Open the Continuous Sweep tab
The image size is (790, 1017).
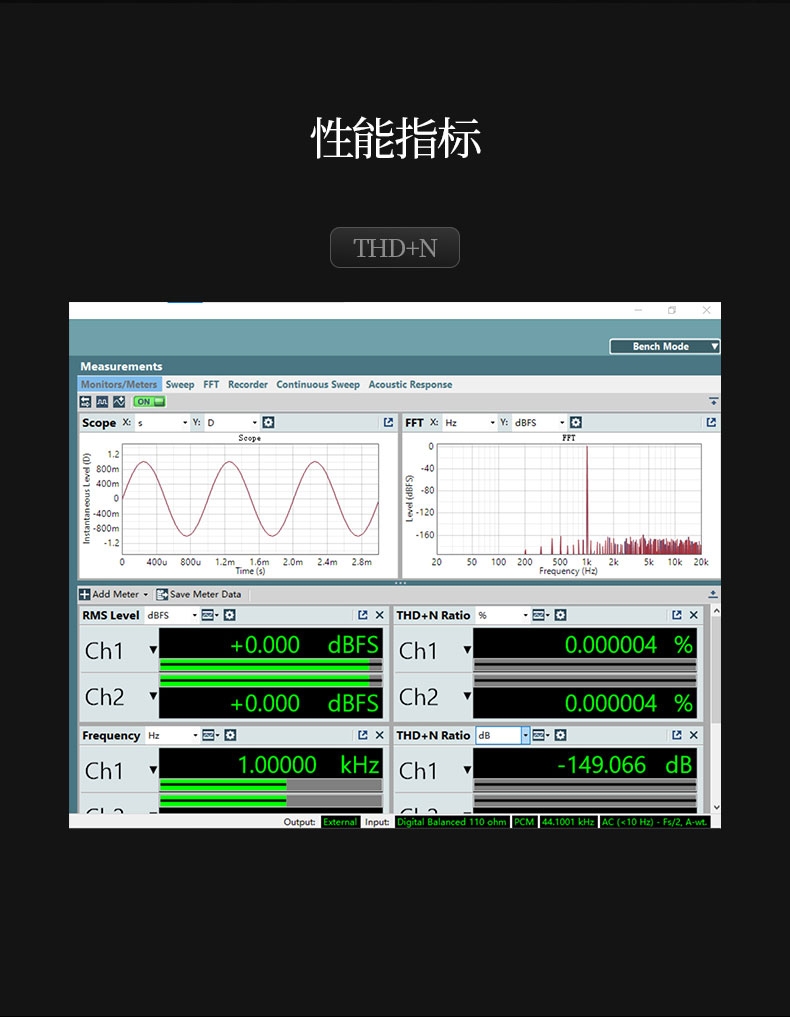[x=318, y=385]
